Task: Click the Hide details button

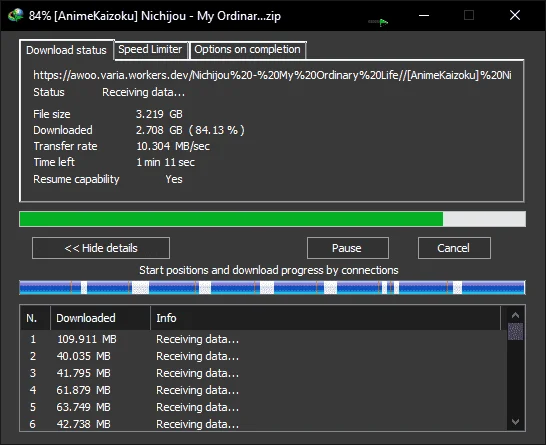Action: (x=101, y=248)
